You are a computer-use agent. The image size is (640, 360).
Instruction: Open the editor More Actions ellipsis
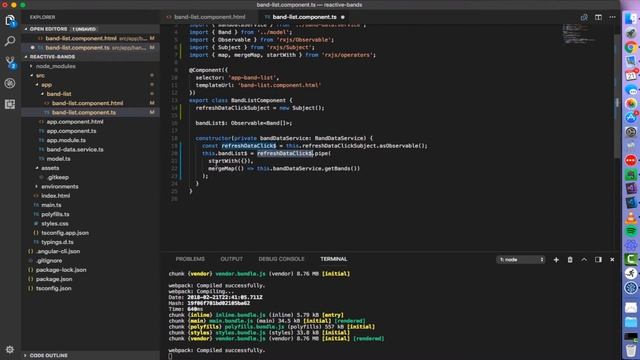click(x=612, y=17)
